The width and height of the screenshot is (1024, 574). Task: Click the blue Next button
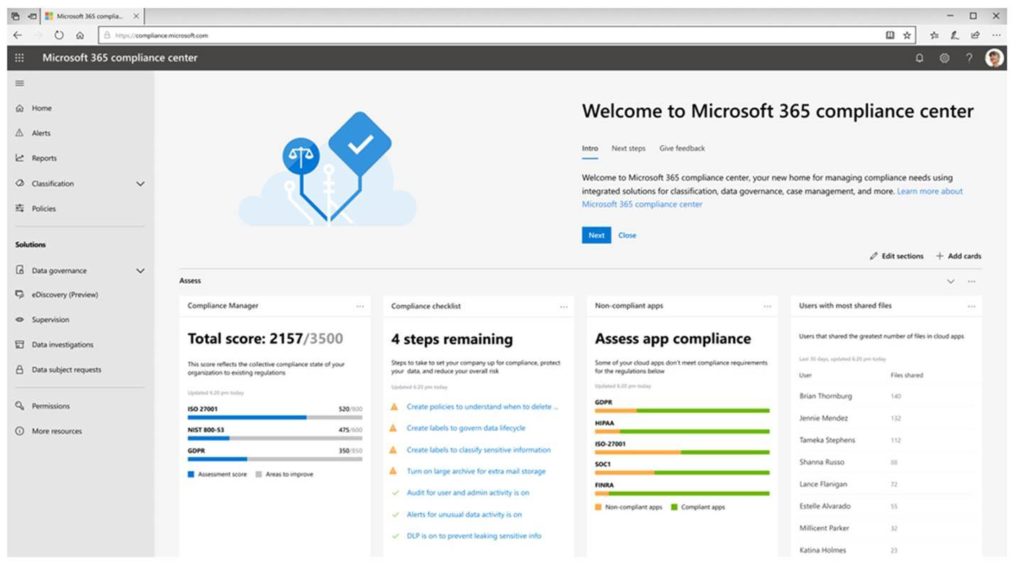tap(596, 235)
